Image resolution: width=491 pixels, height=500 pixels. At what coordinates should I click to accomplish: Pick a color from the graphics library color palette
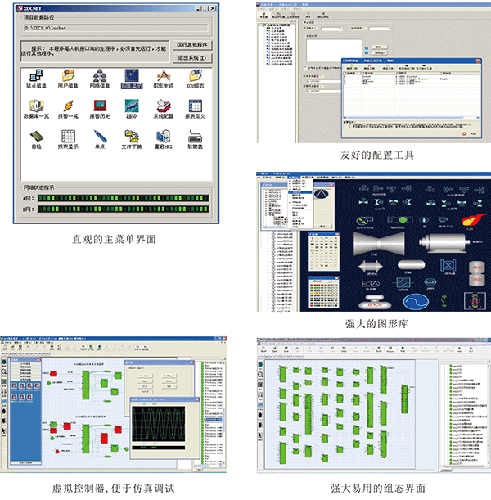click(x=324, y=294)
